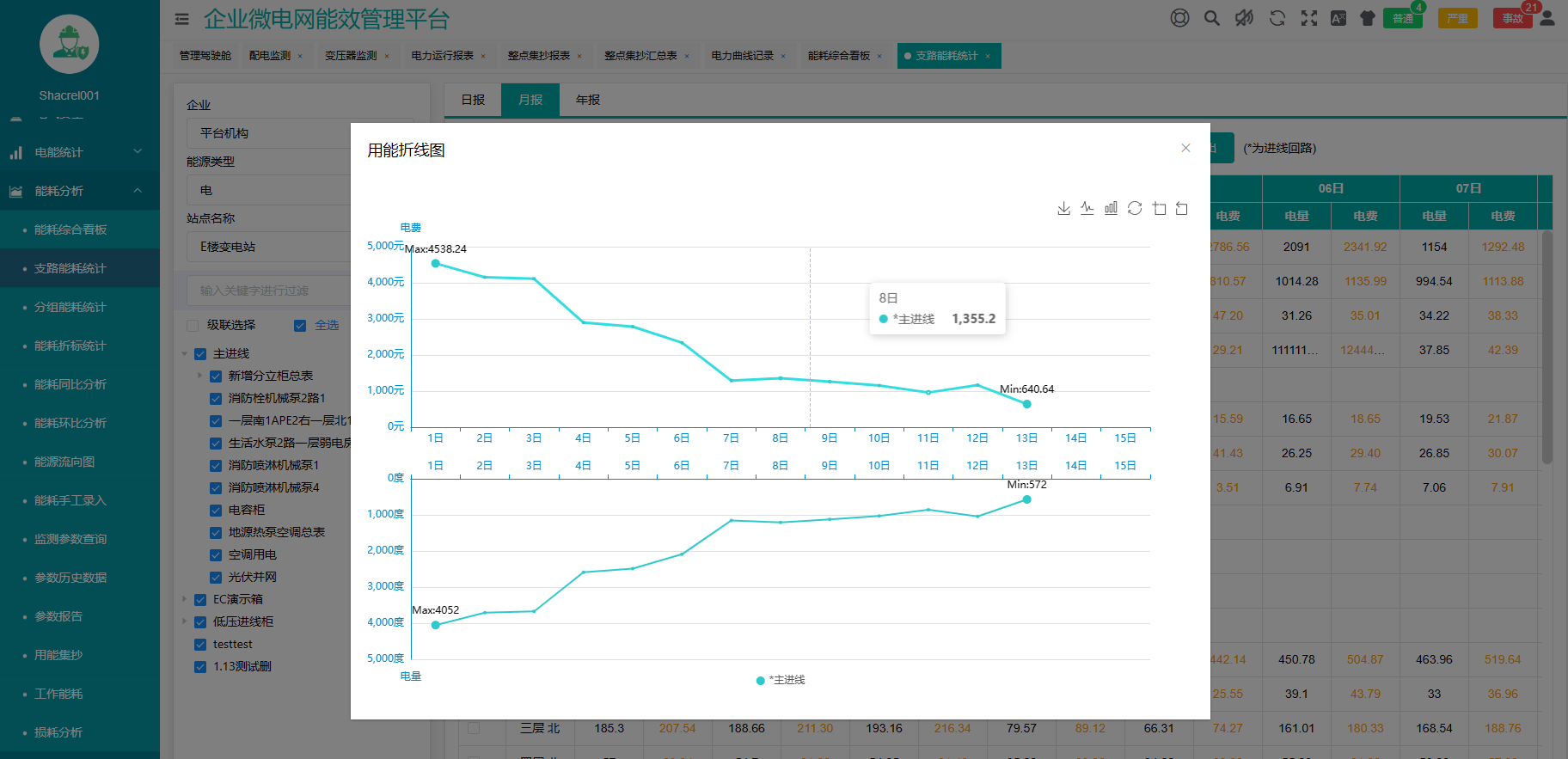Switch to the 年报 tab
Screen dimensions: 1568x759
(x=588, y=100)
